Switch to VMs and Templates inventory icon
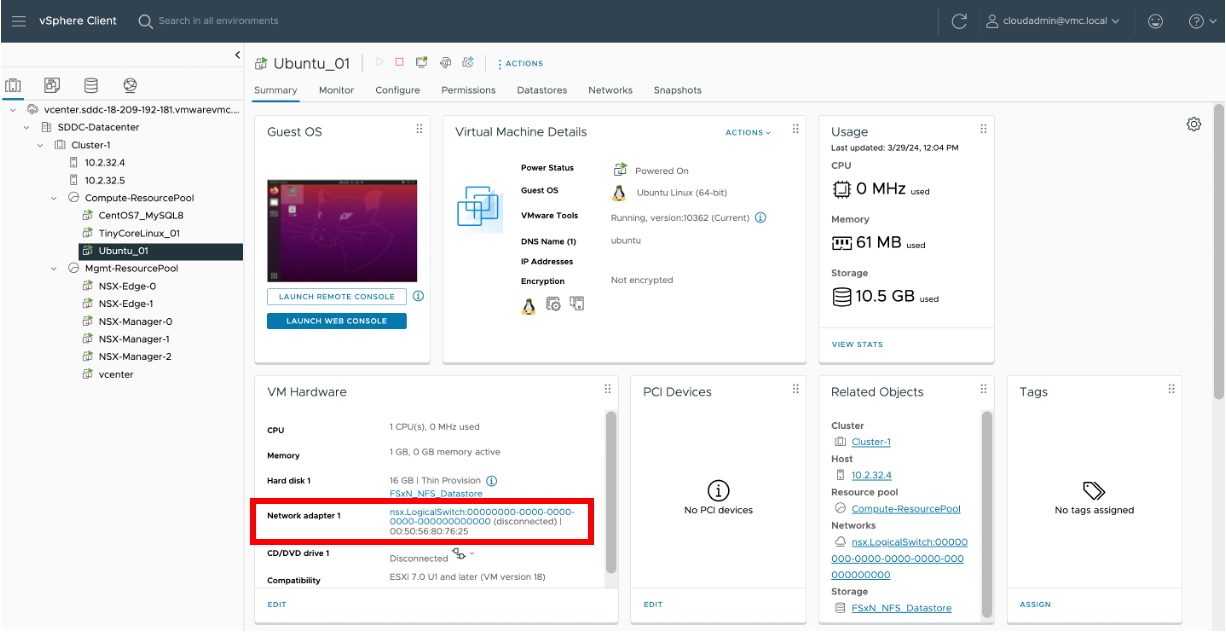1226x632 pixels. click(x=52, y=85)
